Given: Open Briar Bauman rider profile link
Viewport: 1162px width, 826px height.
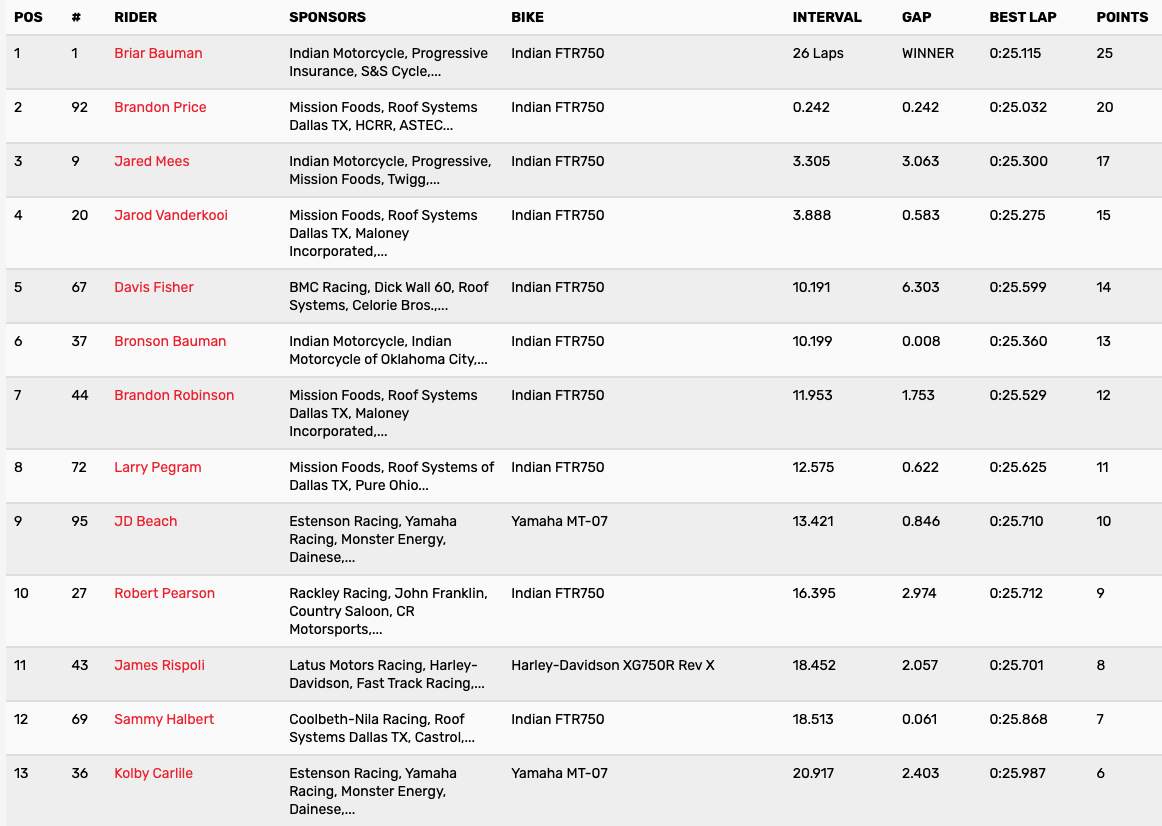Looking at the screenshot, I should pyautogui.click(x=158, y=53).
